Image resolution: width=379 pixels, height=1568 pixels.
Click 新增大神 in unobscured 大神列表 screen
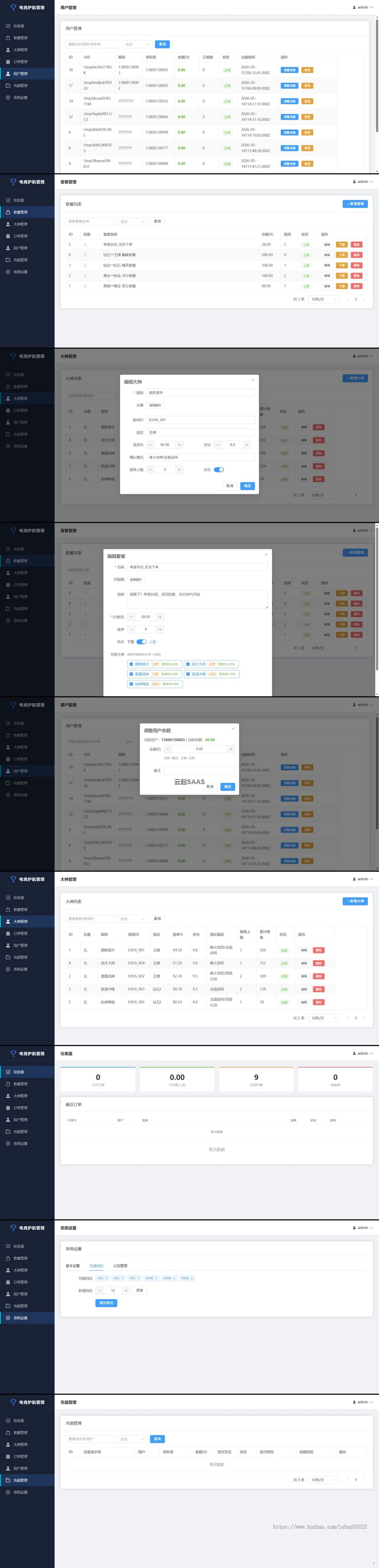355,901
